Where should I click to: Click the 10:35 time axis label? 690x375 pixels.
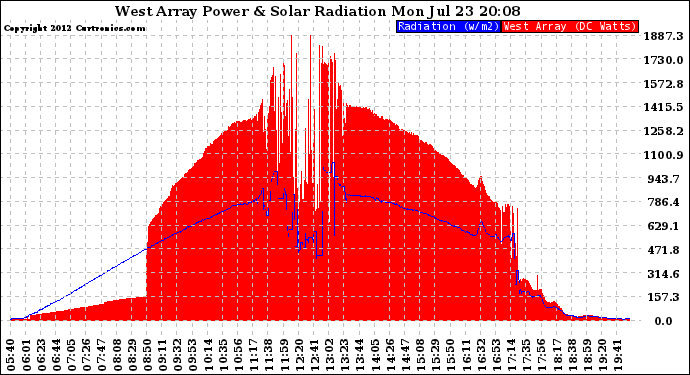point(223,354)
